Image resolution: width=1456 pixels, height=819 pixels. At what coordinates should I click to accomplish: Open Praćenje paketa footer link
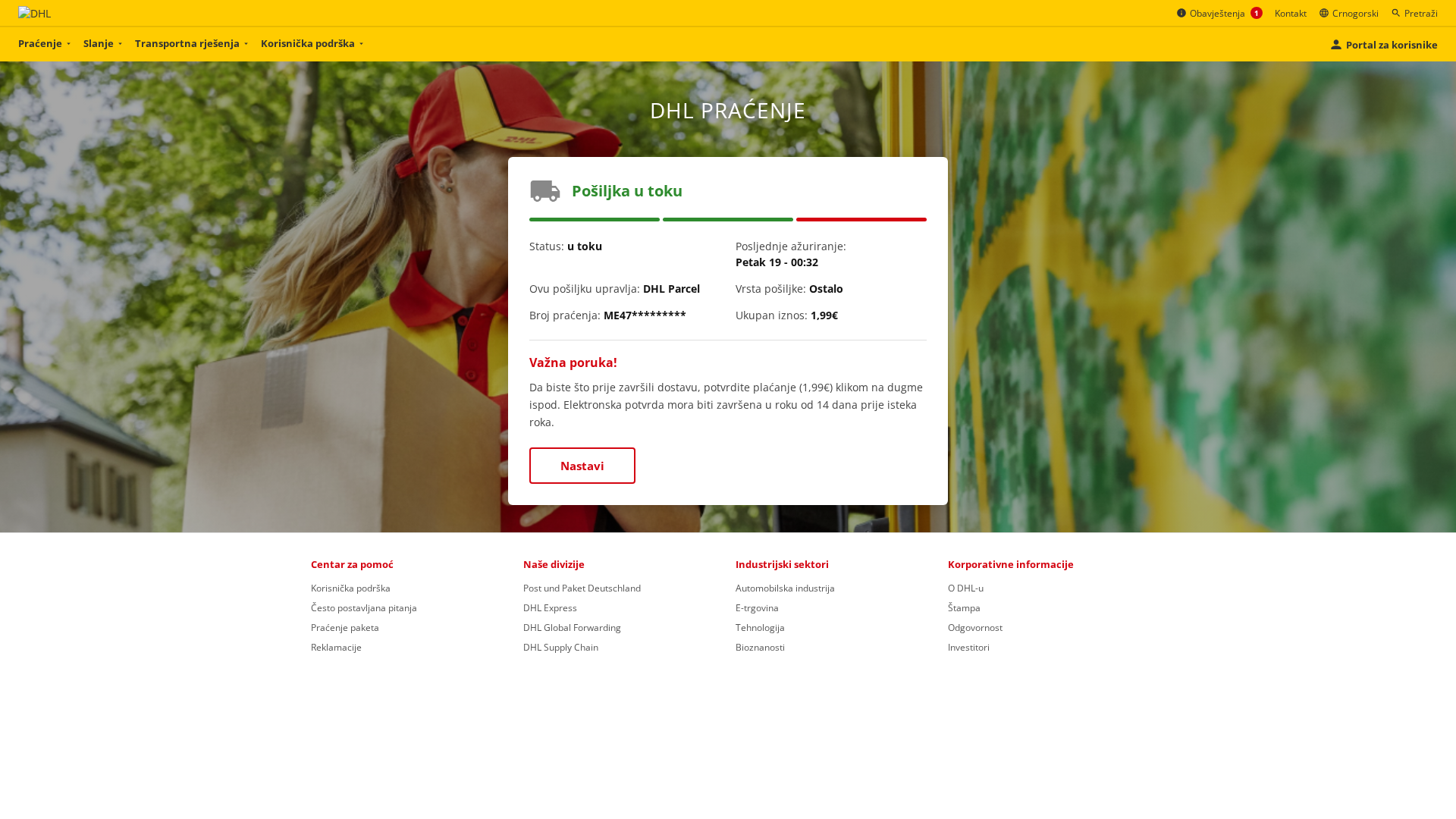point(345,628)
